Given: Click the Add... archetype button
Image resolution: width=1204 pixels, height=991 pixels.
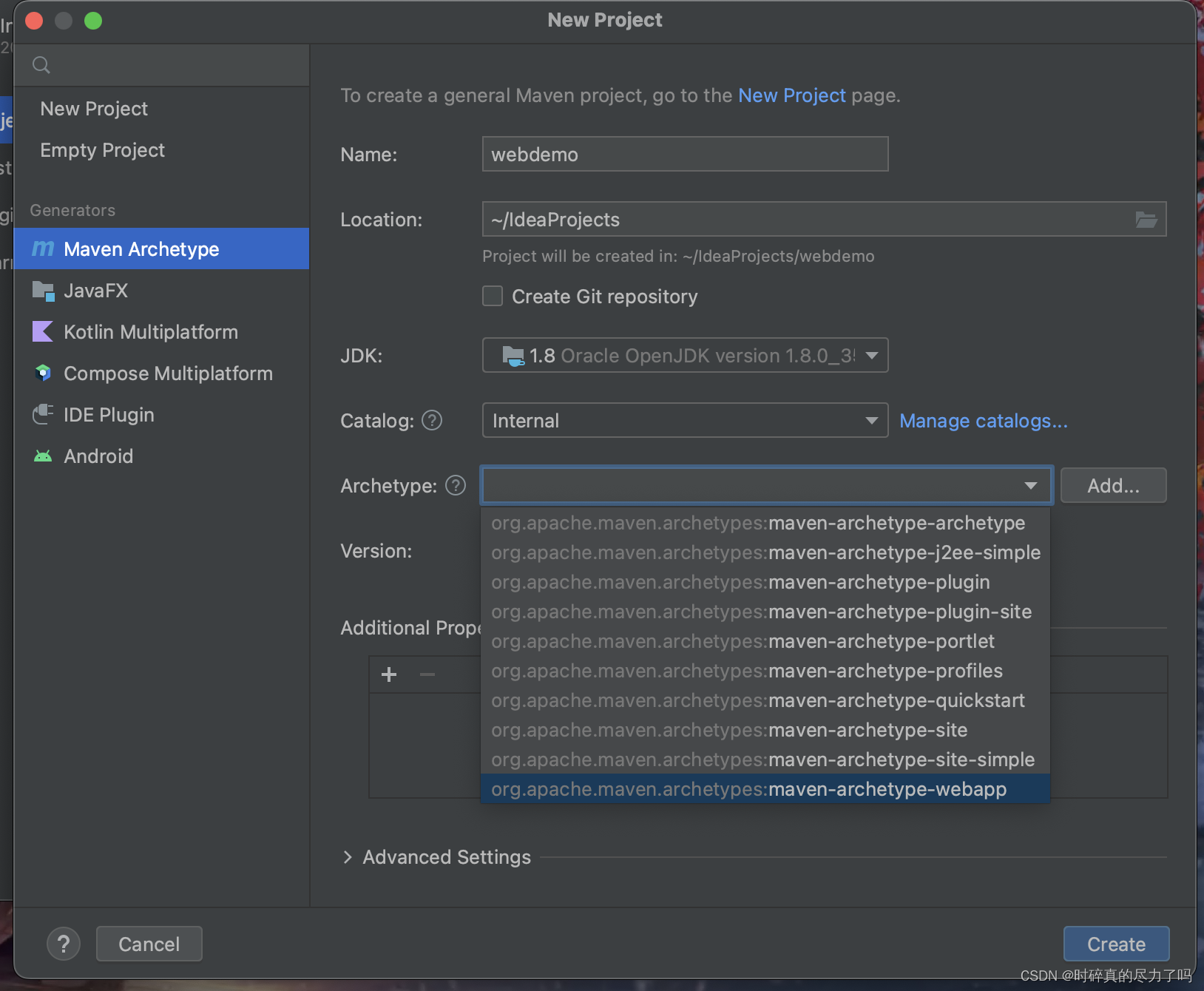Looking at the screenshot, I should pos(1113,485).
